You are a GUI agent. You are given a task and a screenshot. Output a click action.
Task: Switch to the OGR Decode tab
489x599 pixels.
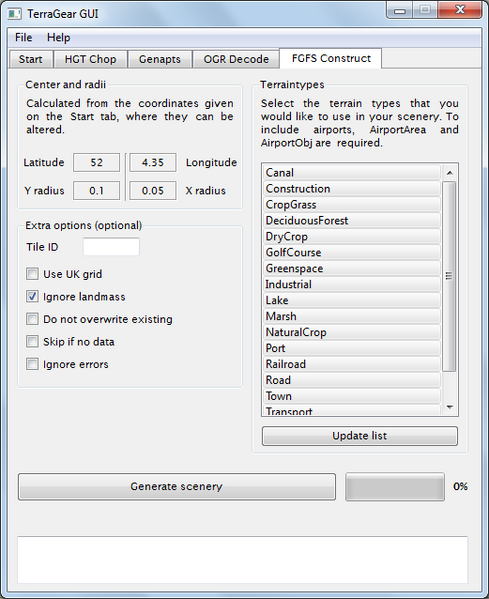pos(236,59)
